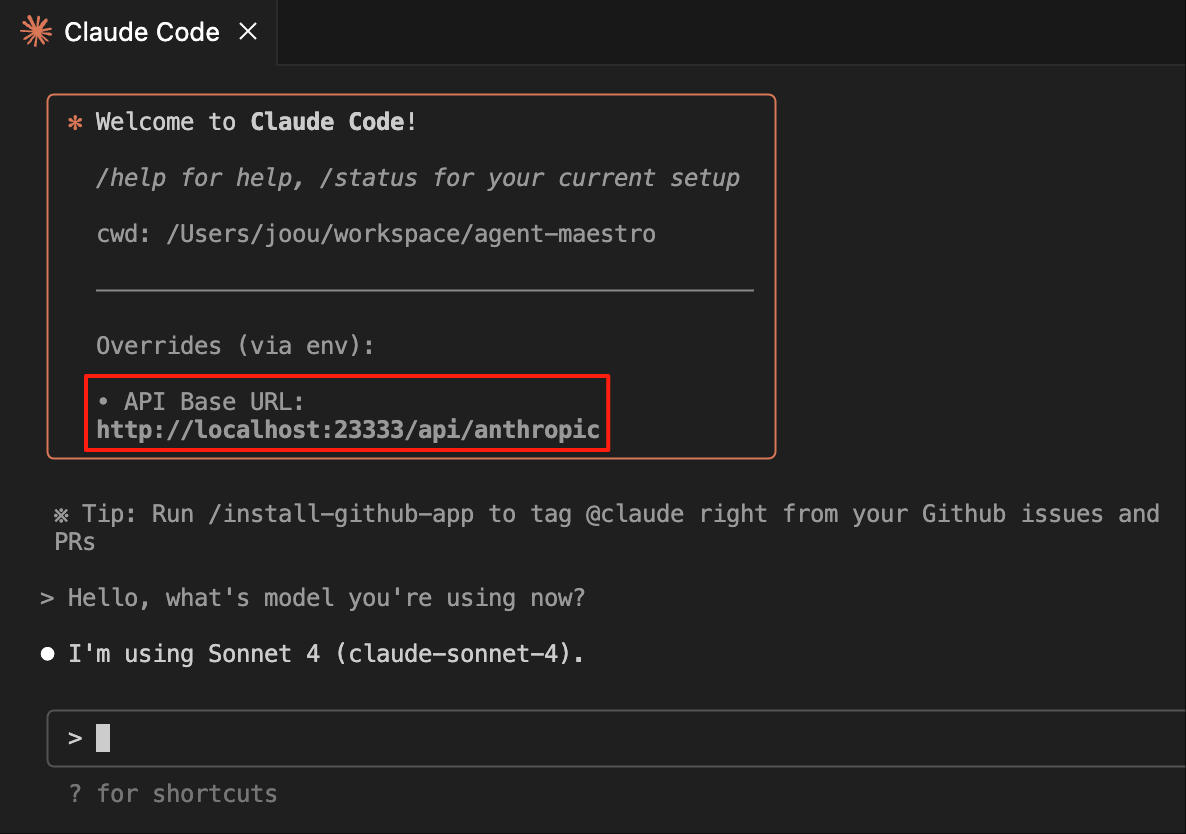Click the prompt input field
1186x834 pixels.
point(616,738)
